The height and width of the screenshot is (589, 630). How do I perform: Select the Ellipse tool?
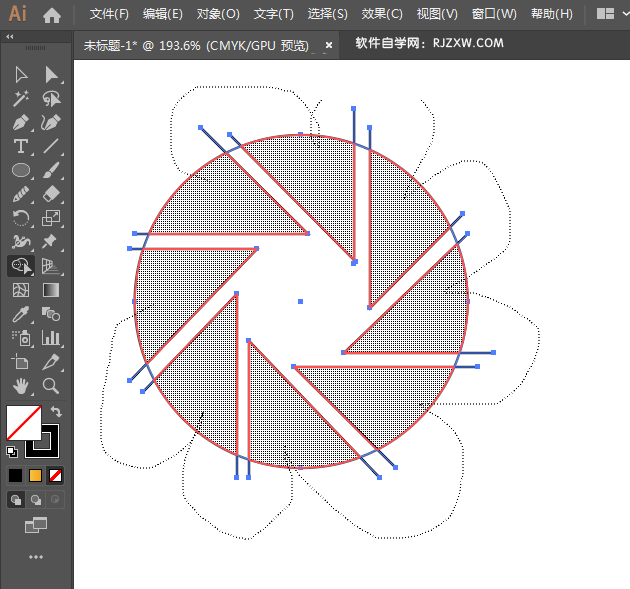(x=21, y=170)
